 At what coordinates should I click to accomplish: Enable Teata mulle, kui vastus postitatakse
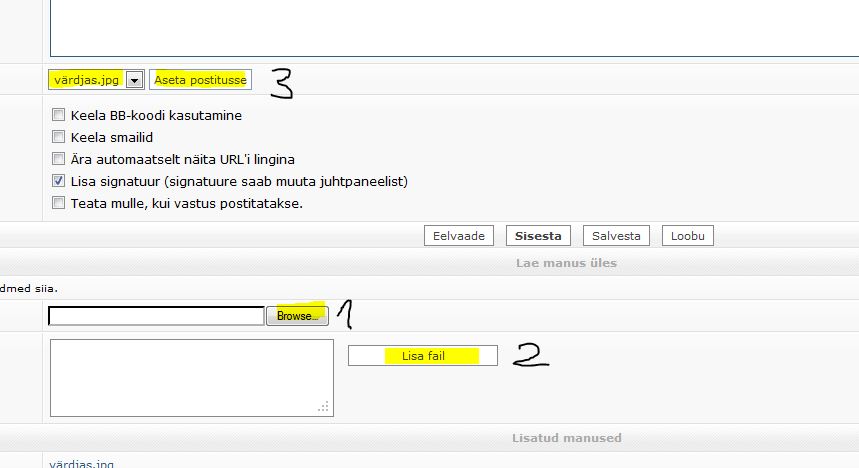(59, 203)
